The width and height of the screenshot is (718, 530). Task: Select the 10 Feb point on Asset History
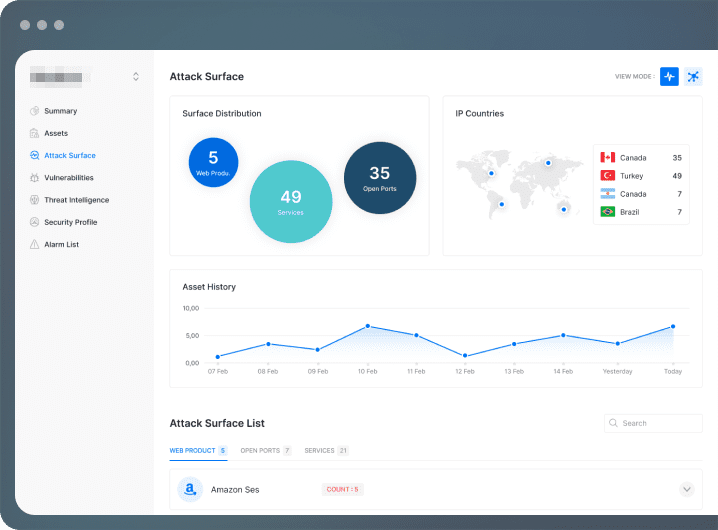point(368,326)
